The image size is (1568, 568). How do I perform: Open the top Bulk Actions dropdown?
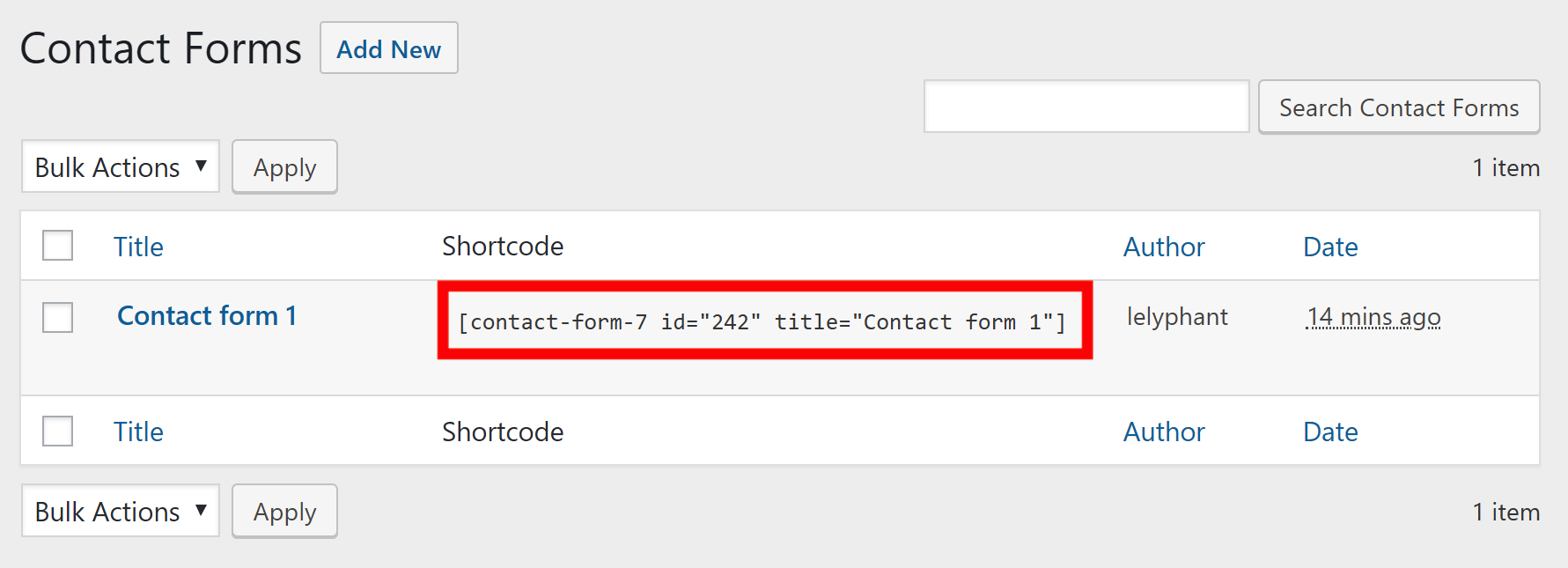[x=120, y=166]
